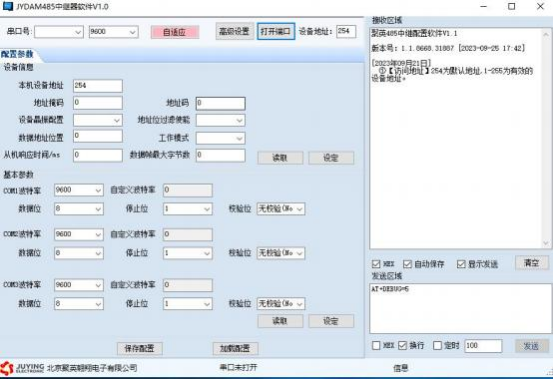Click 读取 button in 设备信息 section
Viewport: 554px width, 380px height.
(280, 158)
